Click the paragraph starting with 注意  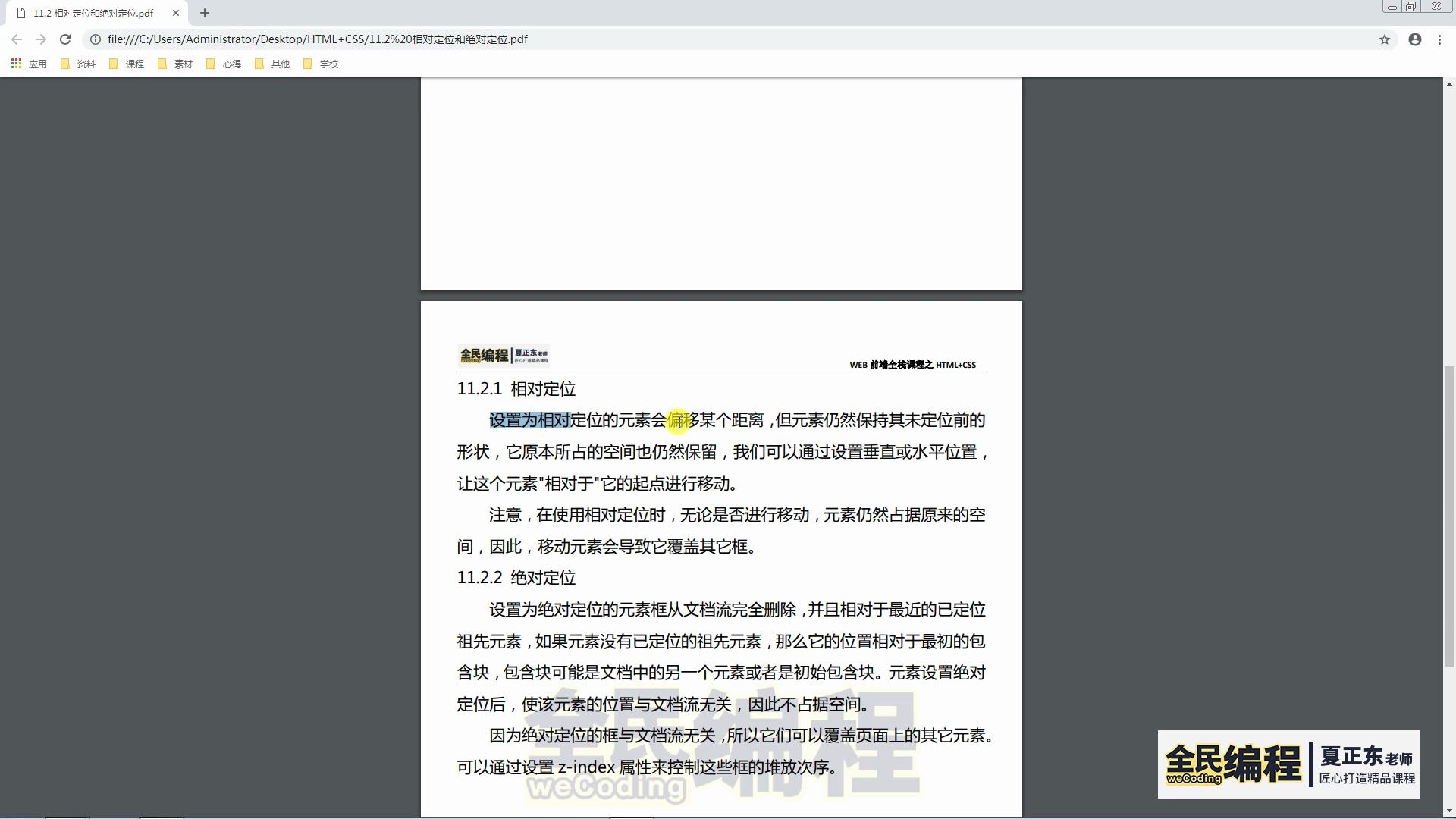click(x=721, y=531)
